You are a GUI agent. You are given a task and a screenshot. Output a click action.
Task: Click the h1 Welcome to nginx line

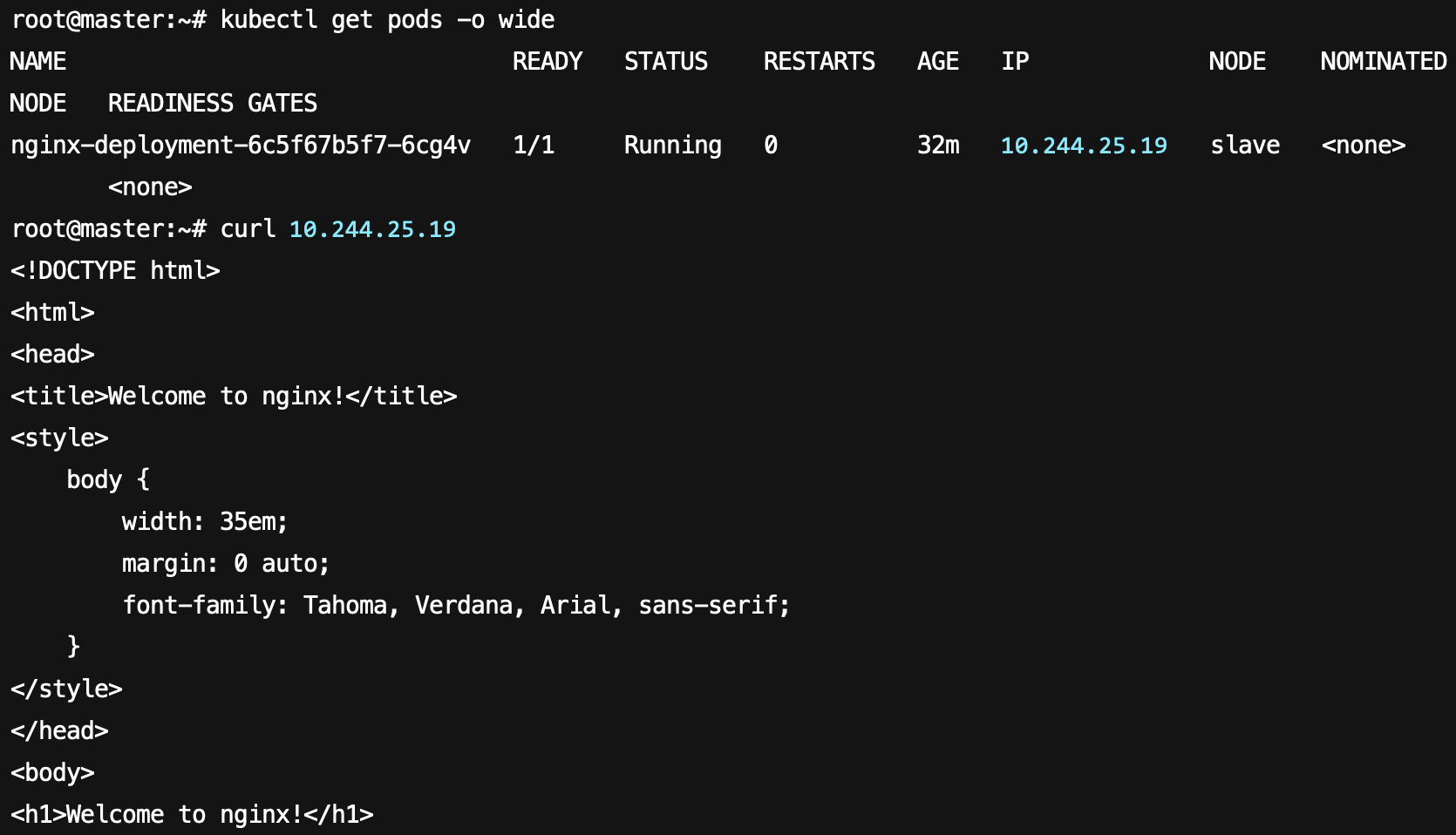click(x=192, y=815)
